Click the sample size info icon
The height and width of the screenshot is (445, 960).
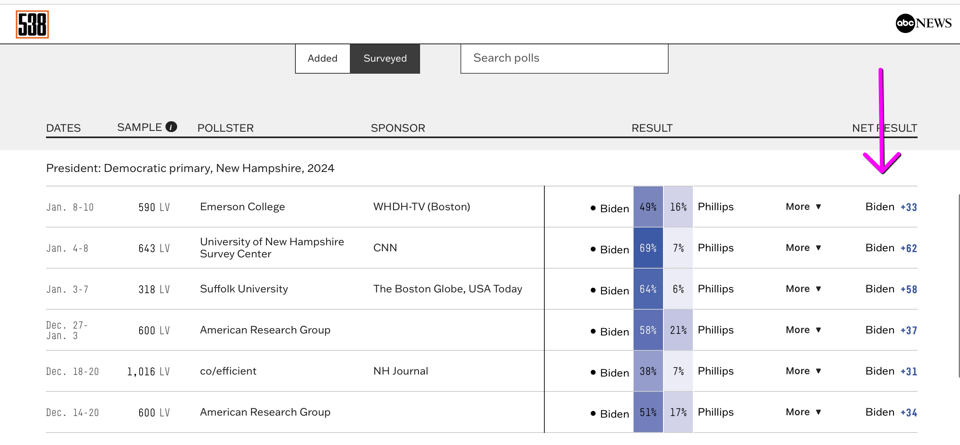tap(171, 127)
